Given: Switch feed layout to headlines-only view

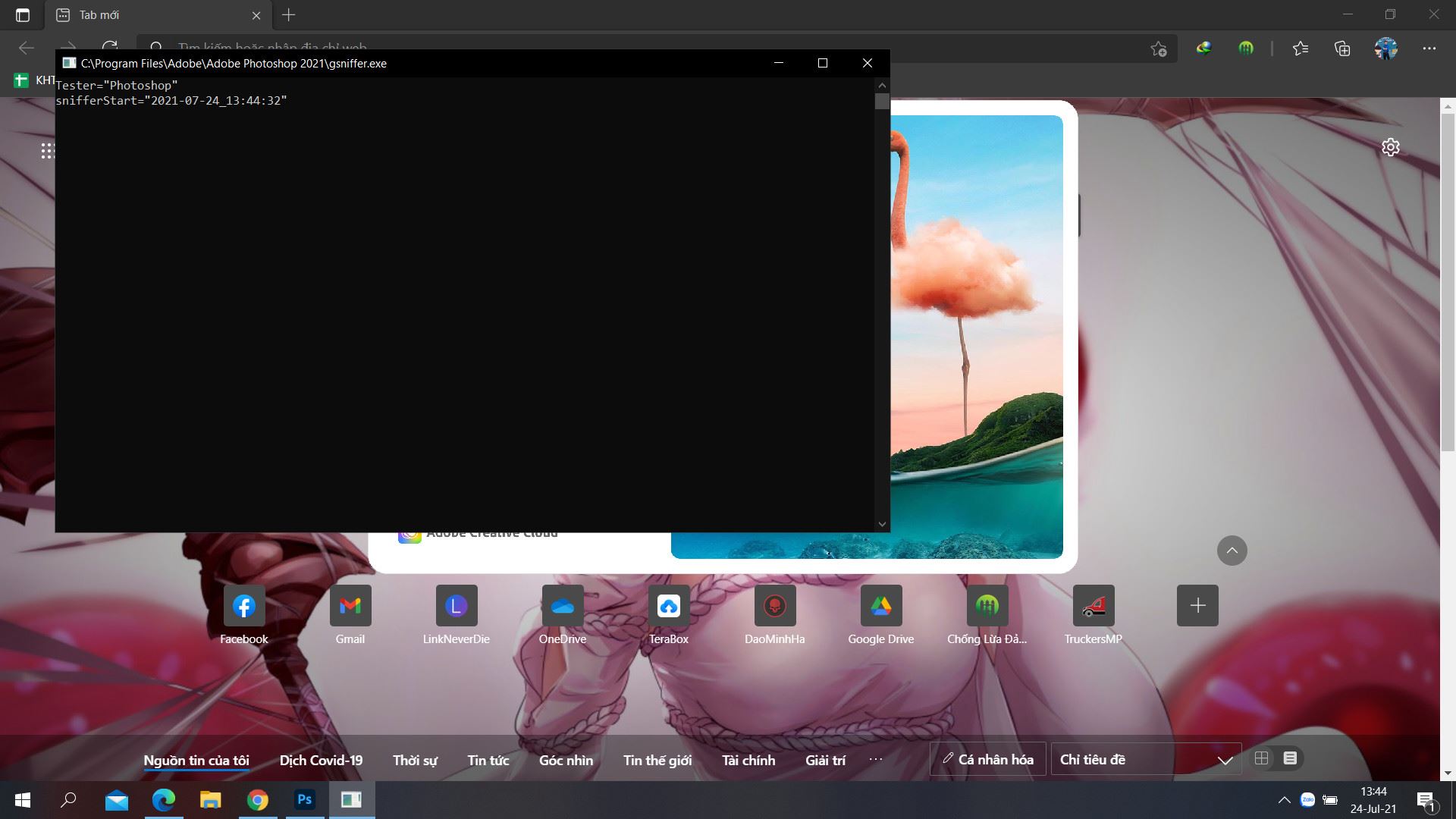Looking at the screenshot, I should 1289,758.
